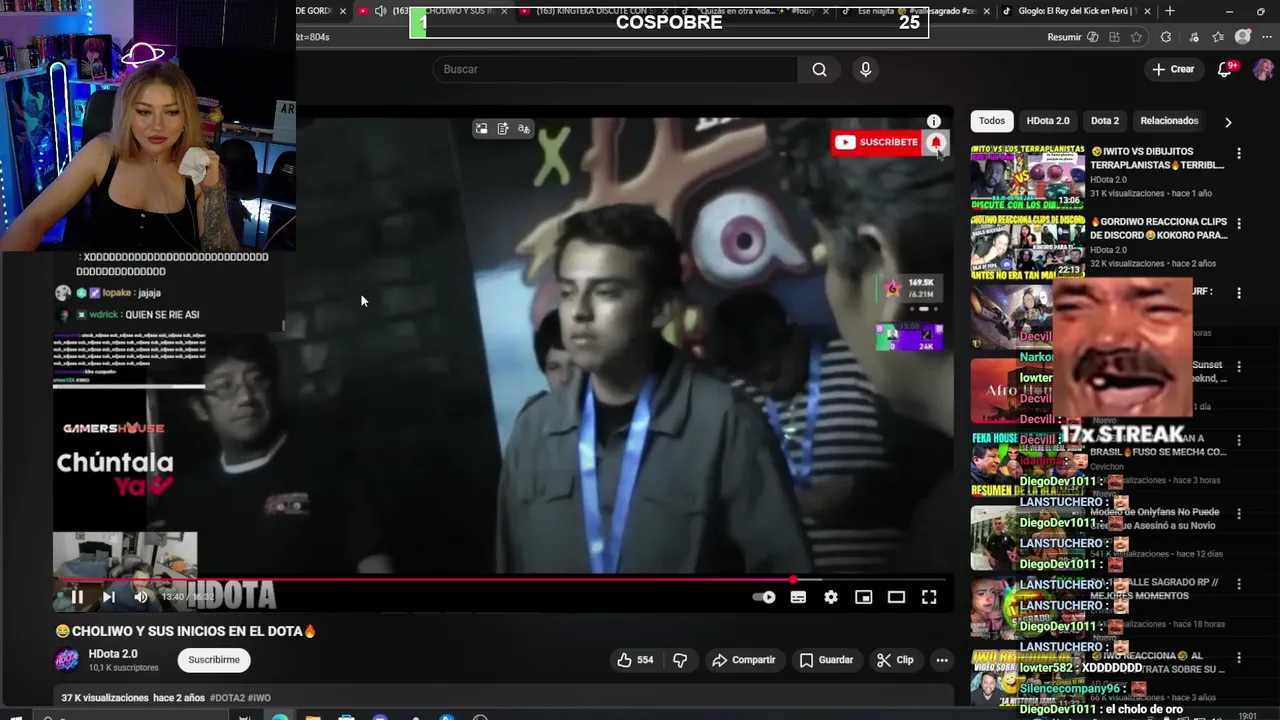Open a new browser tab
The width and height of the screenshot is (1280, 720).
[x=1170, y=11]
